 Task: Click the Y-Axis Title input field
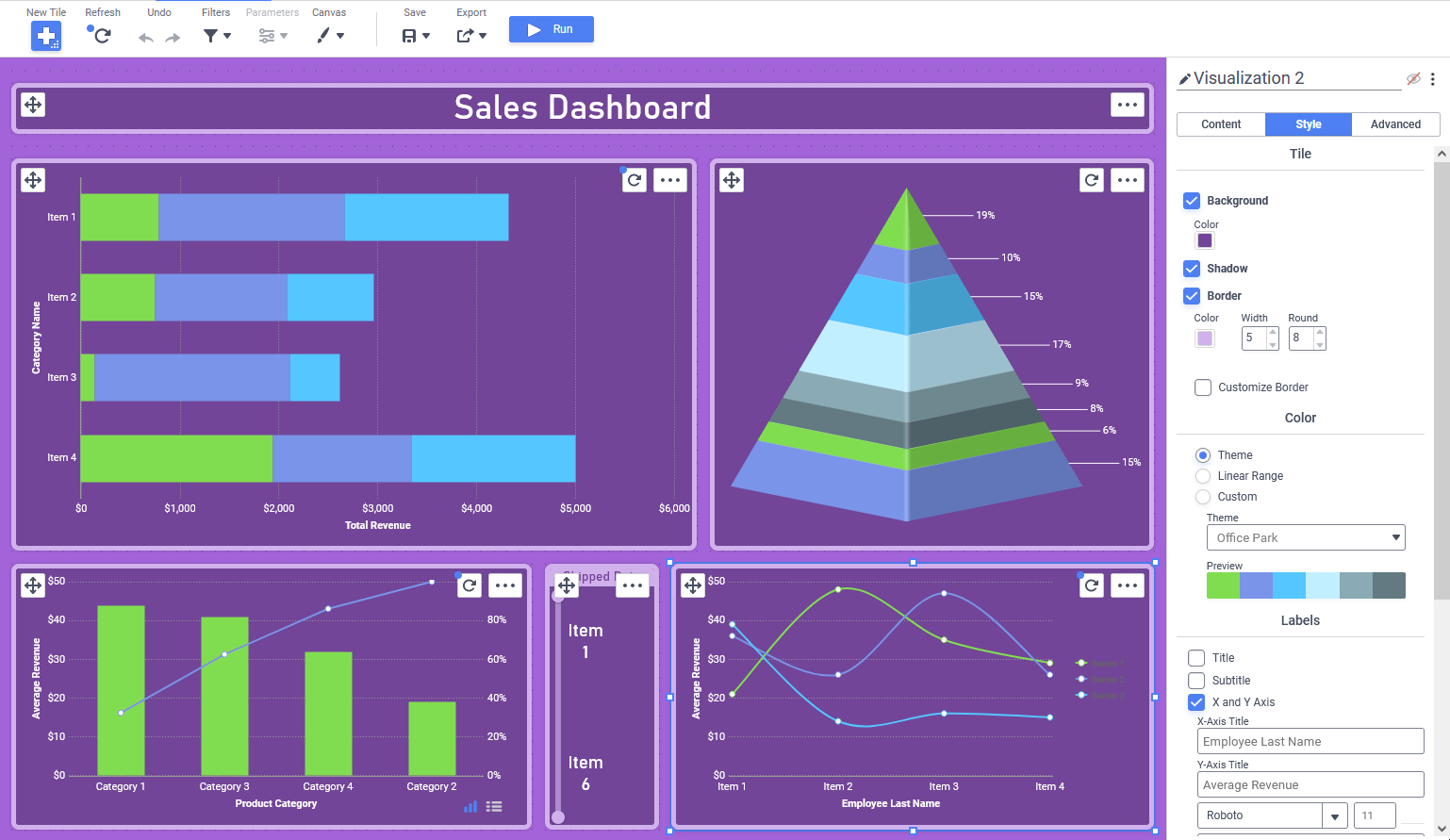pyautogui.click(x=1310, y=784)
